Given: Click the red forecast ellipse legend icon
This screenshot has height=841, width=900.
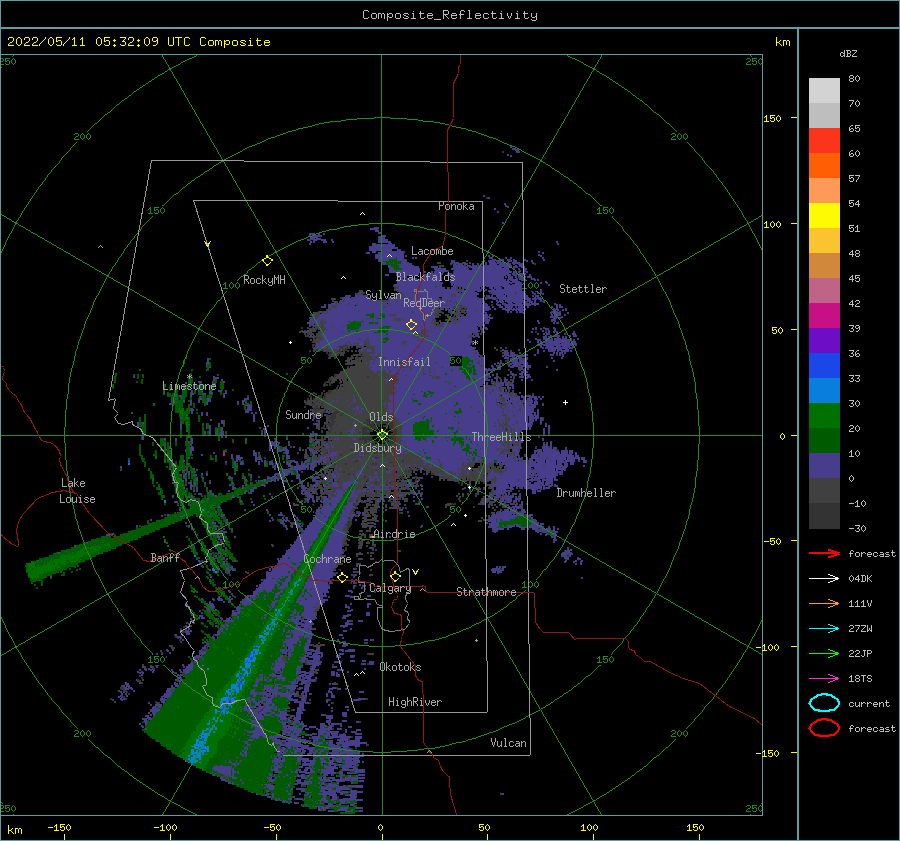Looking at the screenshot, I should point(824,728).
